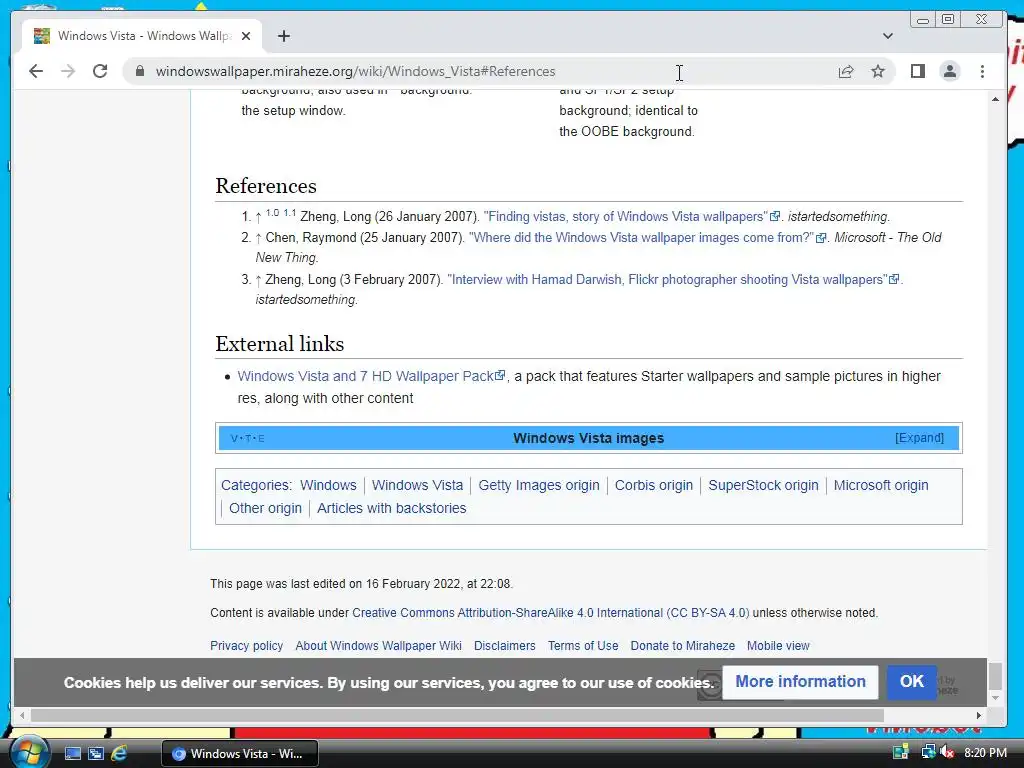
Task: Open a new browser tab
Action: pyautogui.click(x=283, y=36)
